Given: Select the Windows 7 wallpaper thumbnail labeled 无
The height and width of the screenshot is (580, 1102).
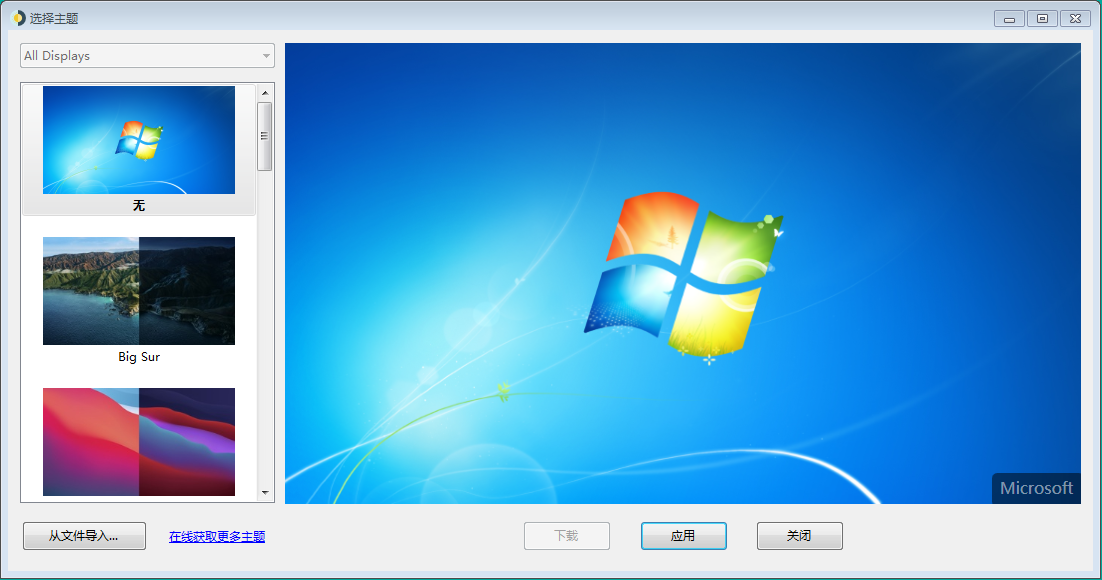Looking at the screenshot, I should 139,140.
